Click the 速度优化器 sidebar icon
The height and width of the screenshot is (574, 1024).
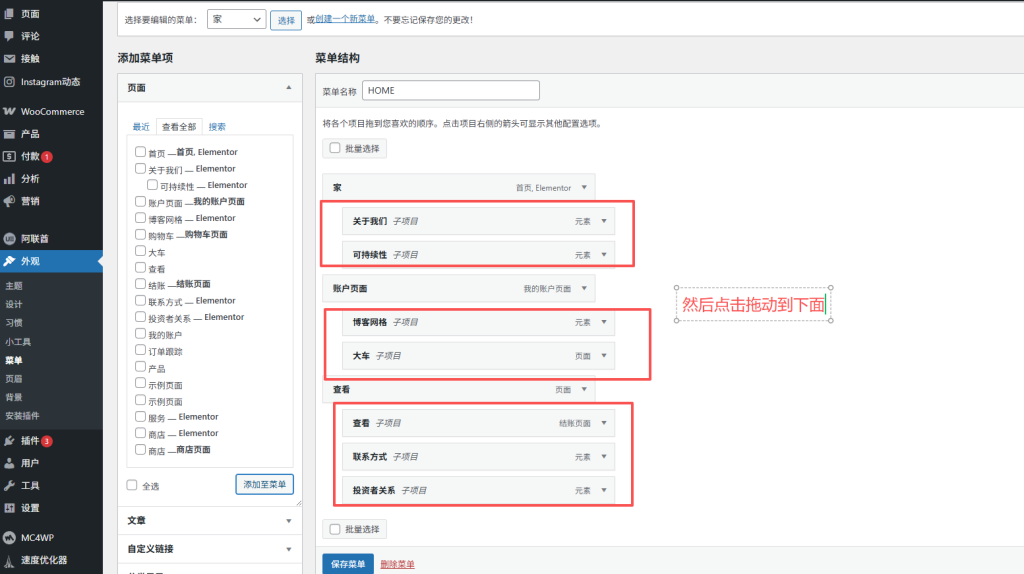9,560
